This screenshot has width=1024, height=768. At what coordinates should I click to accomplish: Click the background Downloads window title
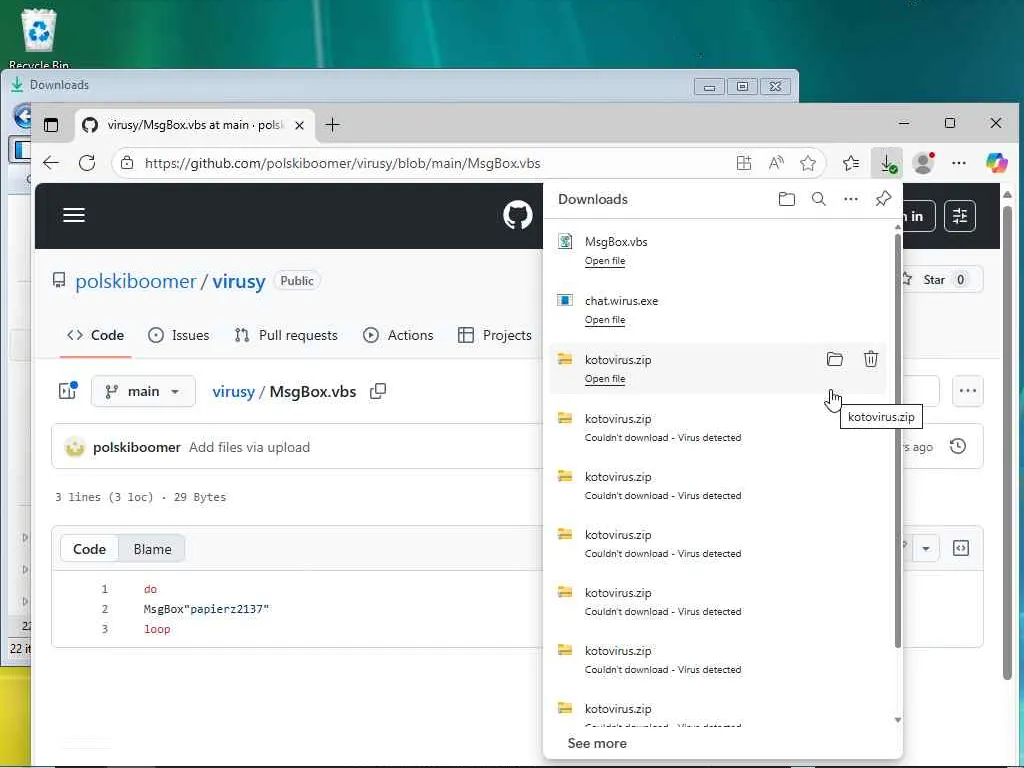(59, 85)
